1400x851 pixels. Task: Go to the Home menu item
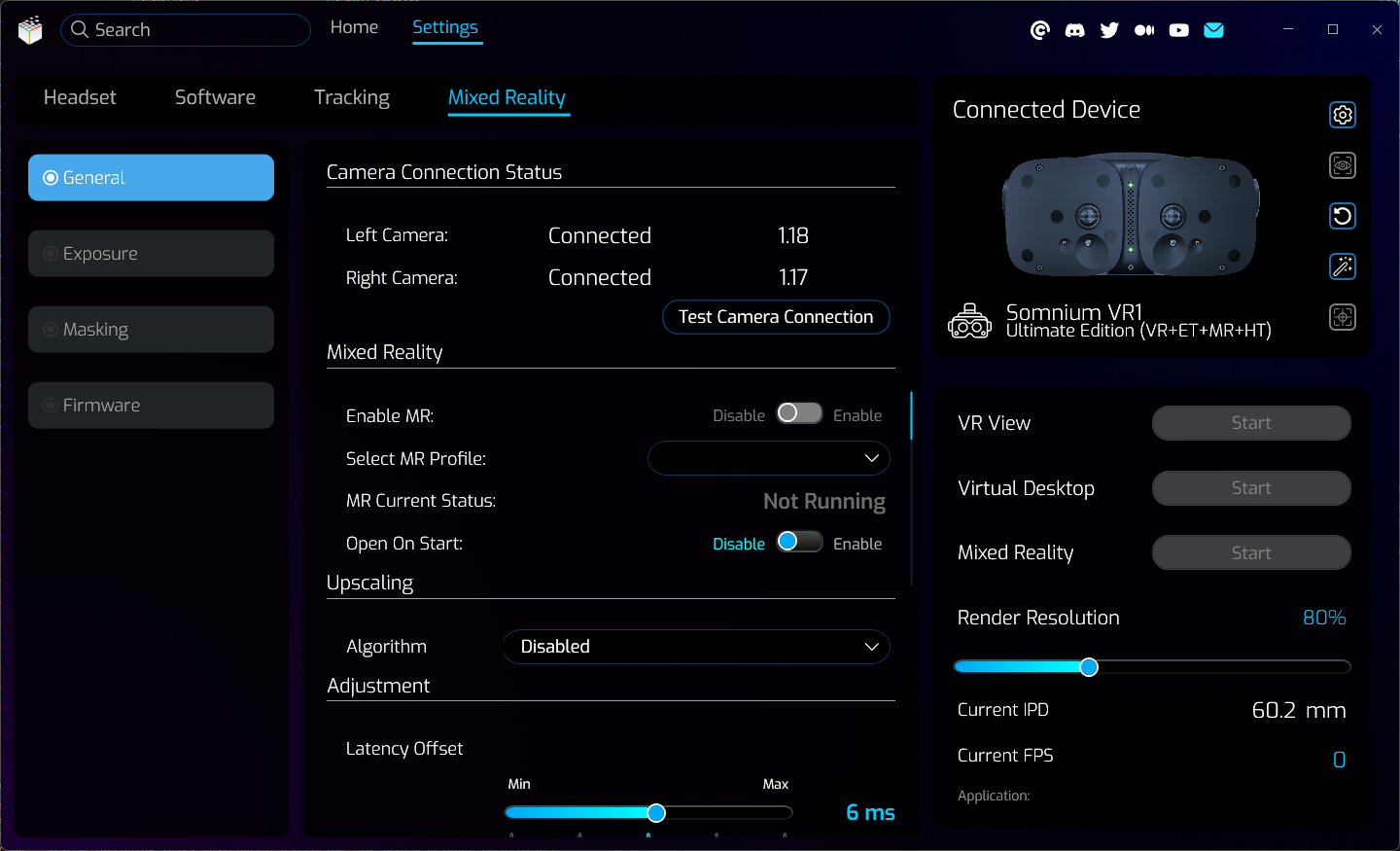[x=354, y=27]
